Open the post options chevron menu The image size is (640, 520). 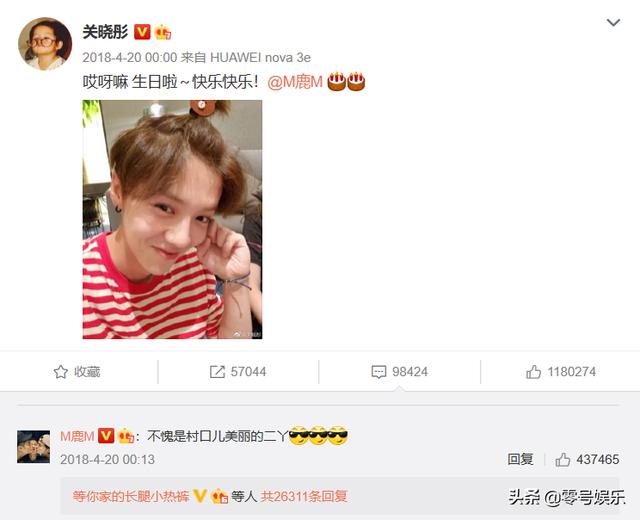[613, 23]
